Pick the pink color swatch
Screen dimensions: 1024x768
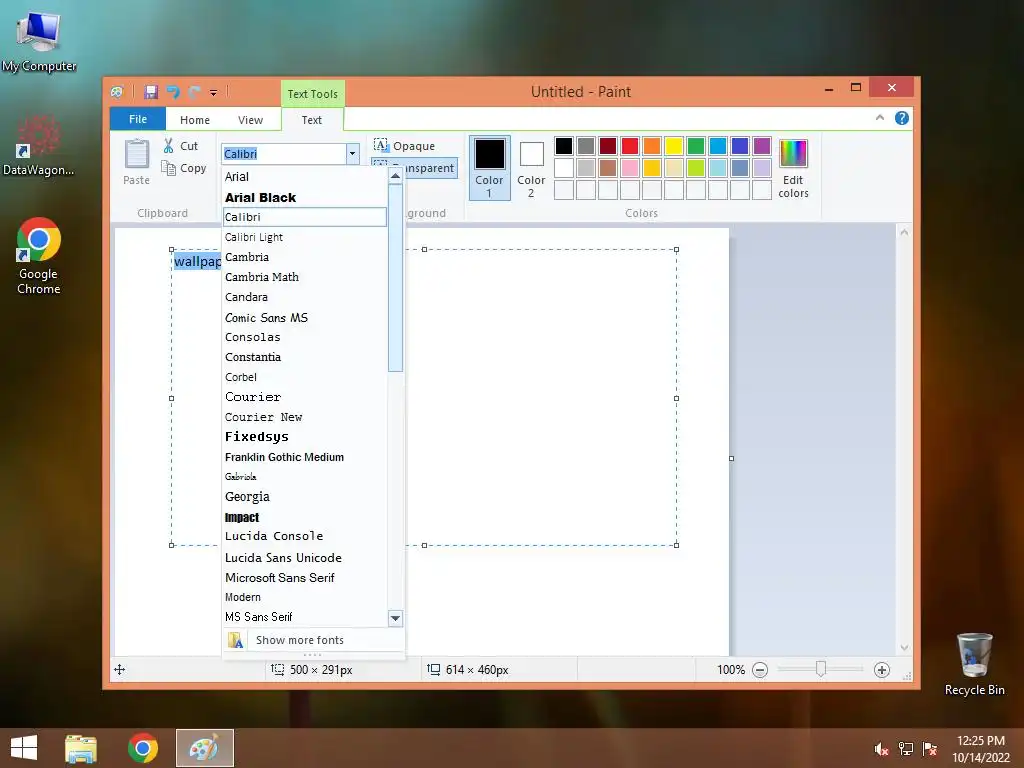[630, 168]
